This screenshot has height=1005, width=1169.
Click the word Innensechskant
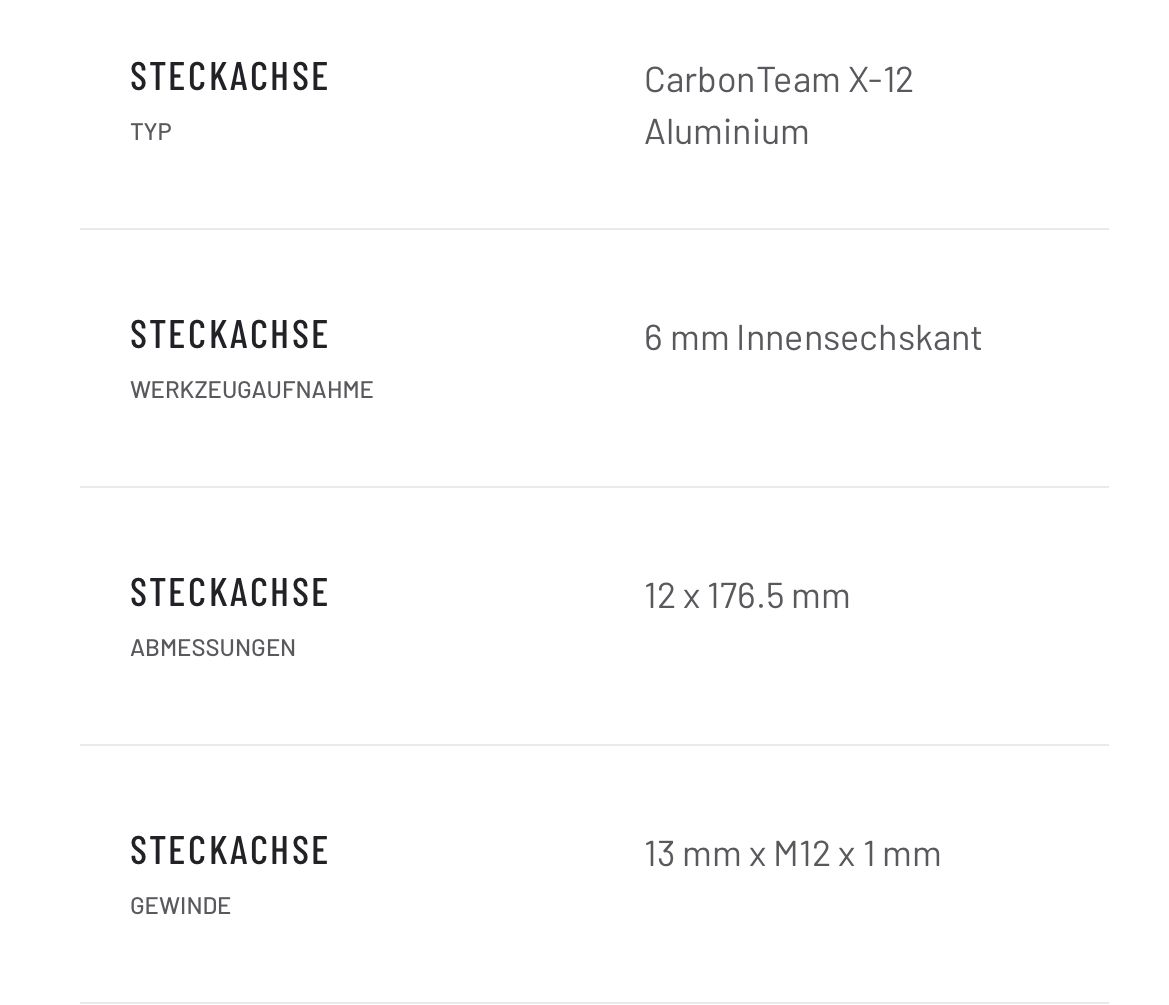(859, 338)
